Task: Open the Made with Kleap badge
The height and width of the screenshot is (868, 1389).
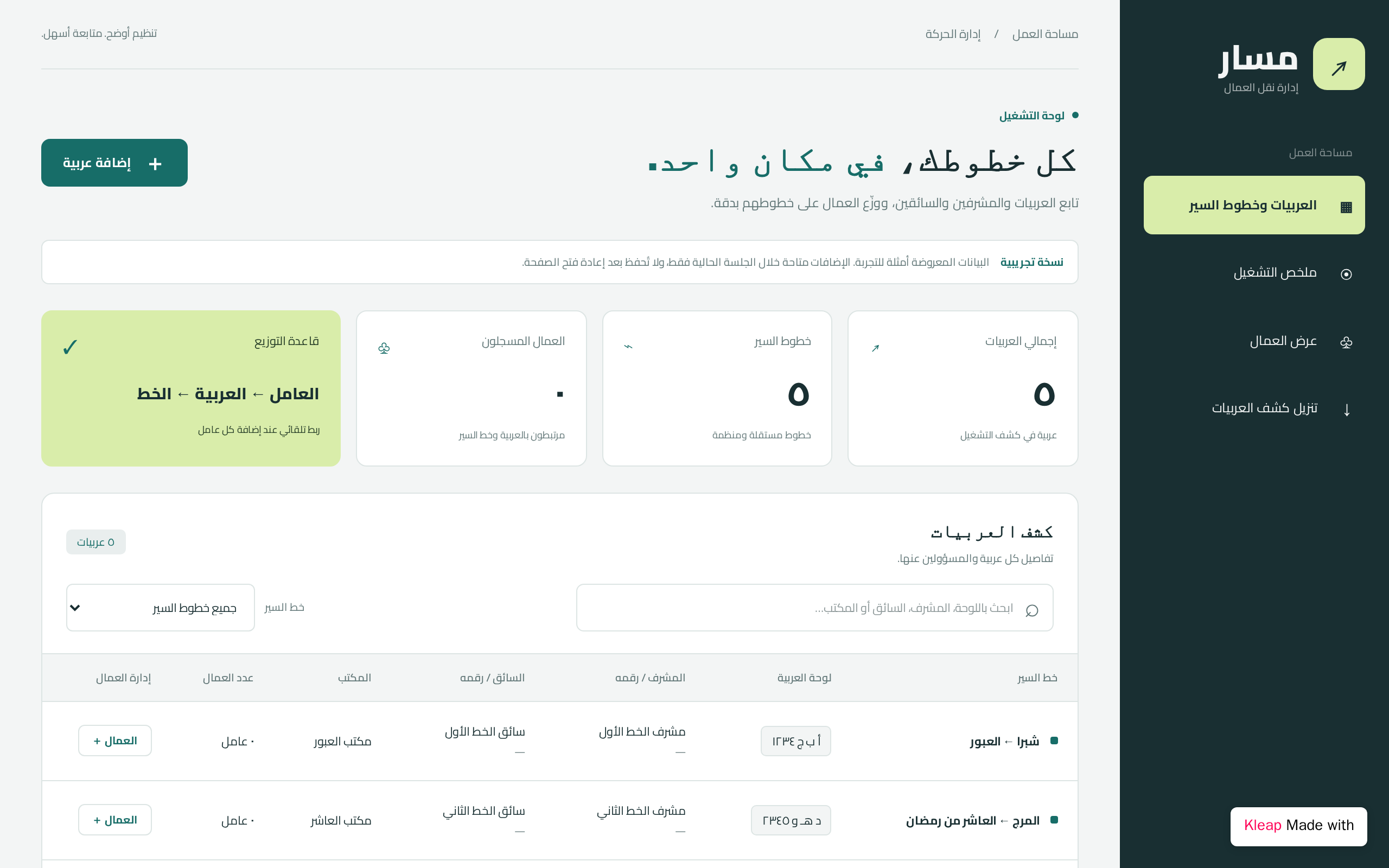Action: [1298, 826]
